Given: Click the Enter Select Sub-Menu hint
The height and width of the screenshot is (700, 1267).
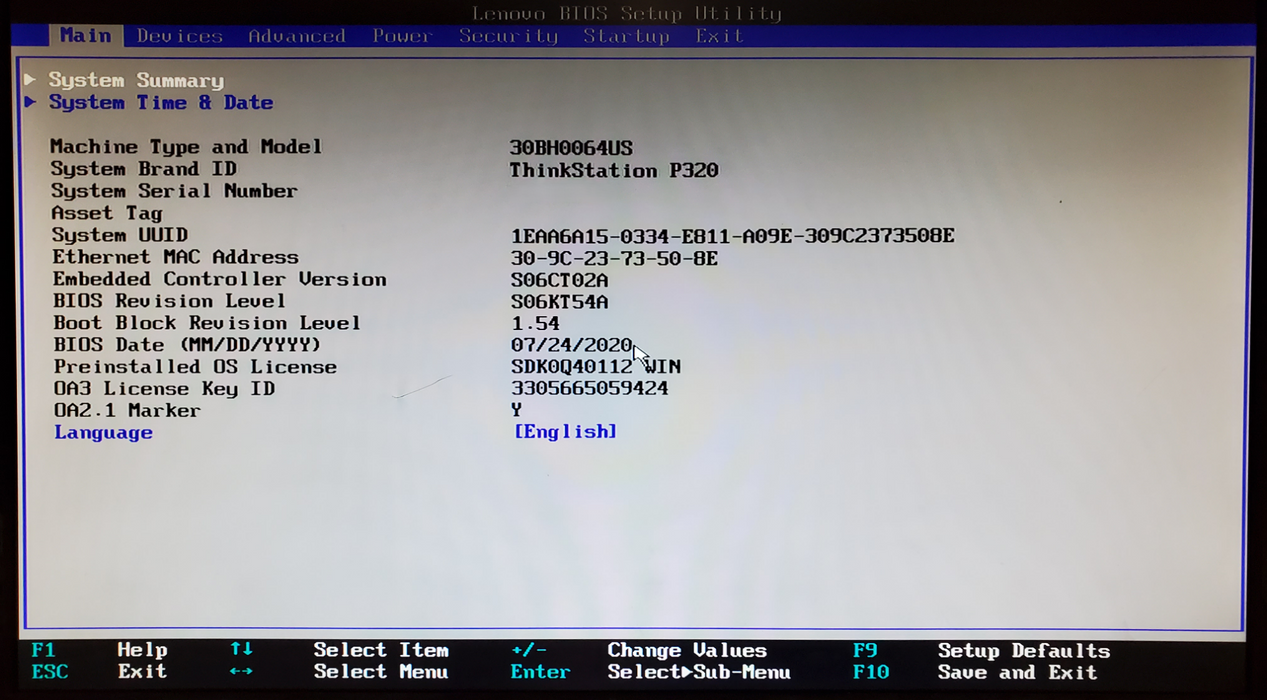Looking at the screenshot, I should coord(650,673).
